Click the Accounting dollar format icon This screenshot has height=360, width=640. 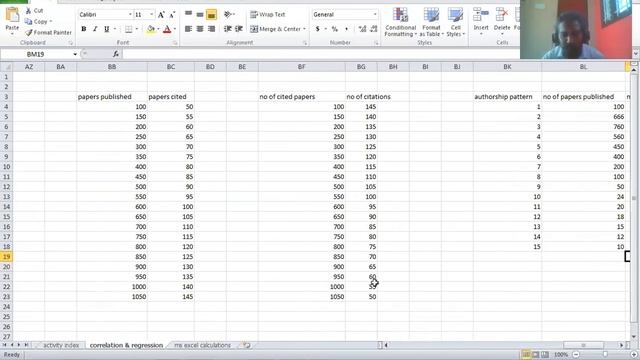[318, 29]
